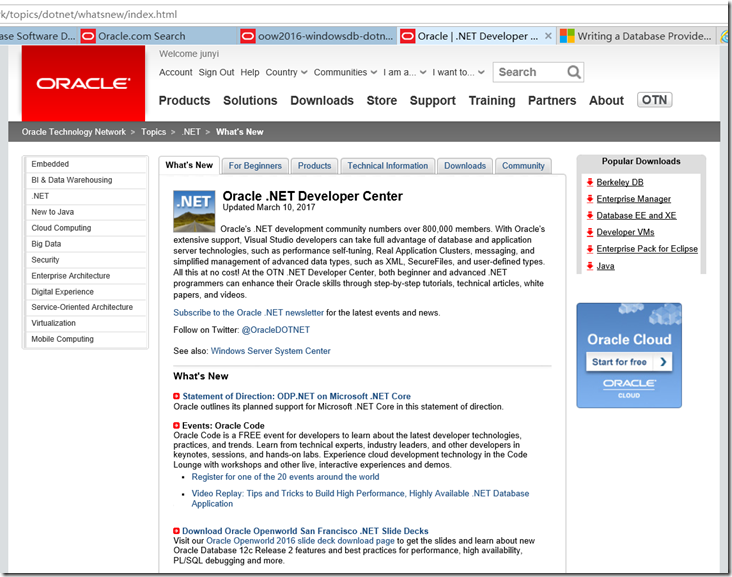
Task: Open Enterprise Architecture sidebar item
Action: coord(85,276)
